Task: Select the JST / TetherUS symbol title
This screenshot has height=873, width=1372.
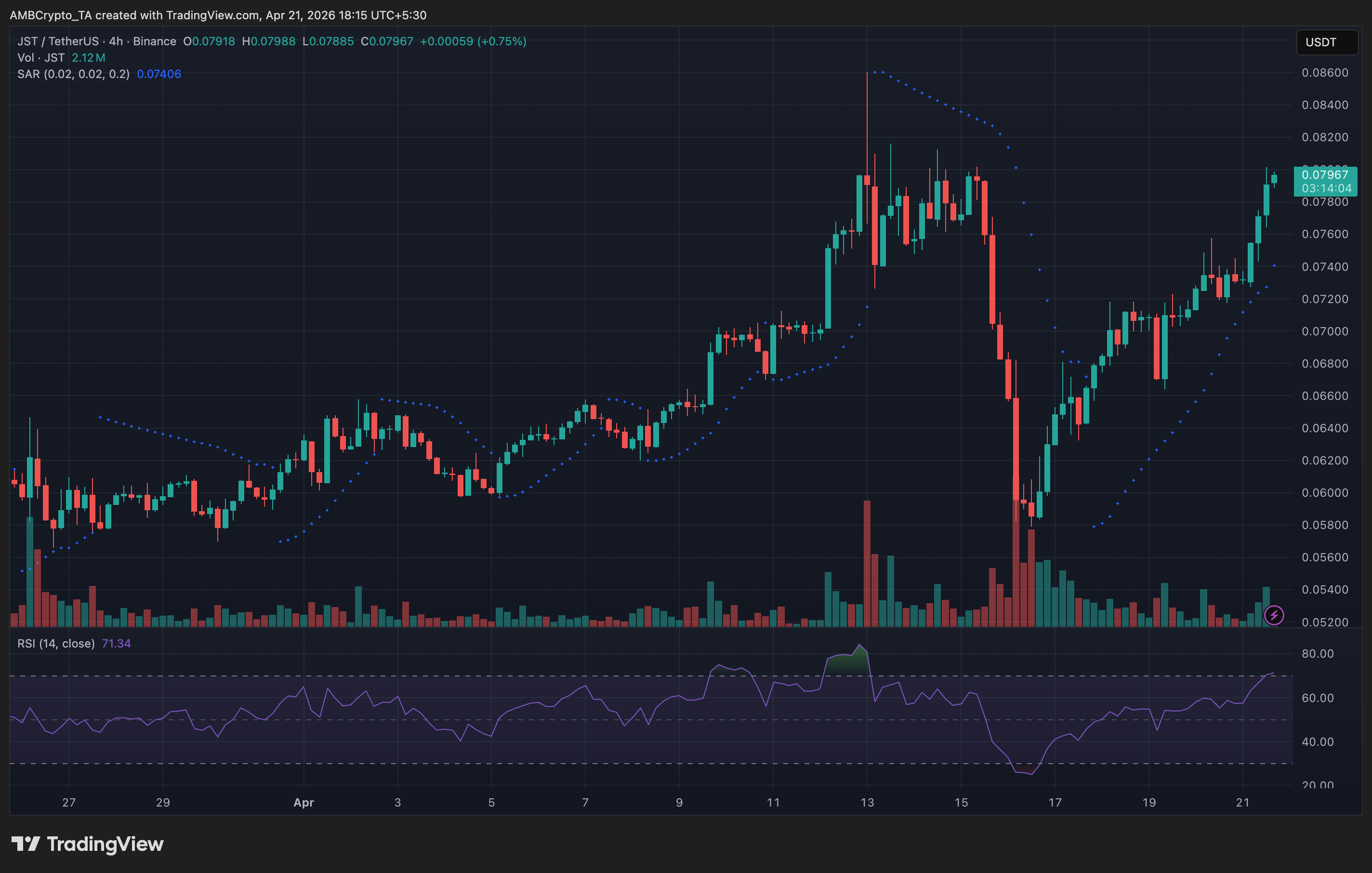Action: [57, 41]
